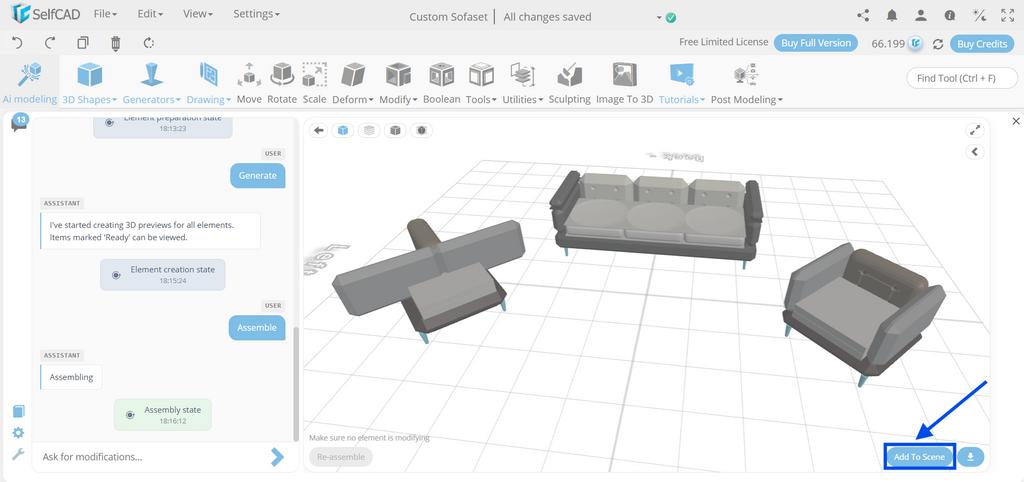
Task: Copy the selected object
Action: coord(83,43)
